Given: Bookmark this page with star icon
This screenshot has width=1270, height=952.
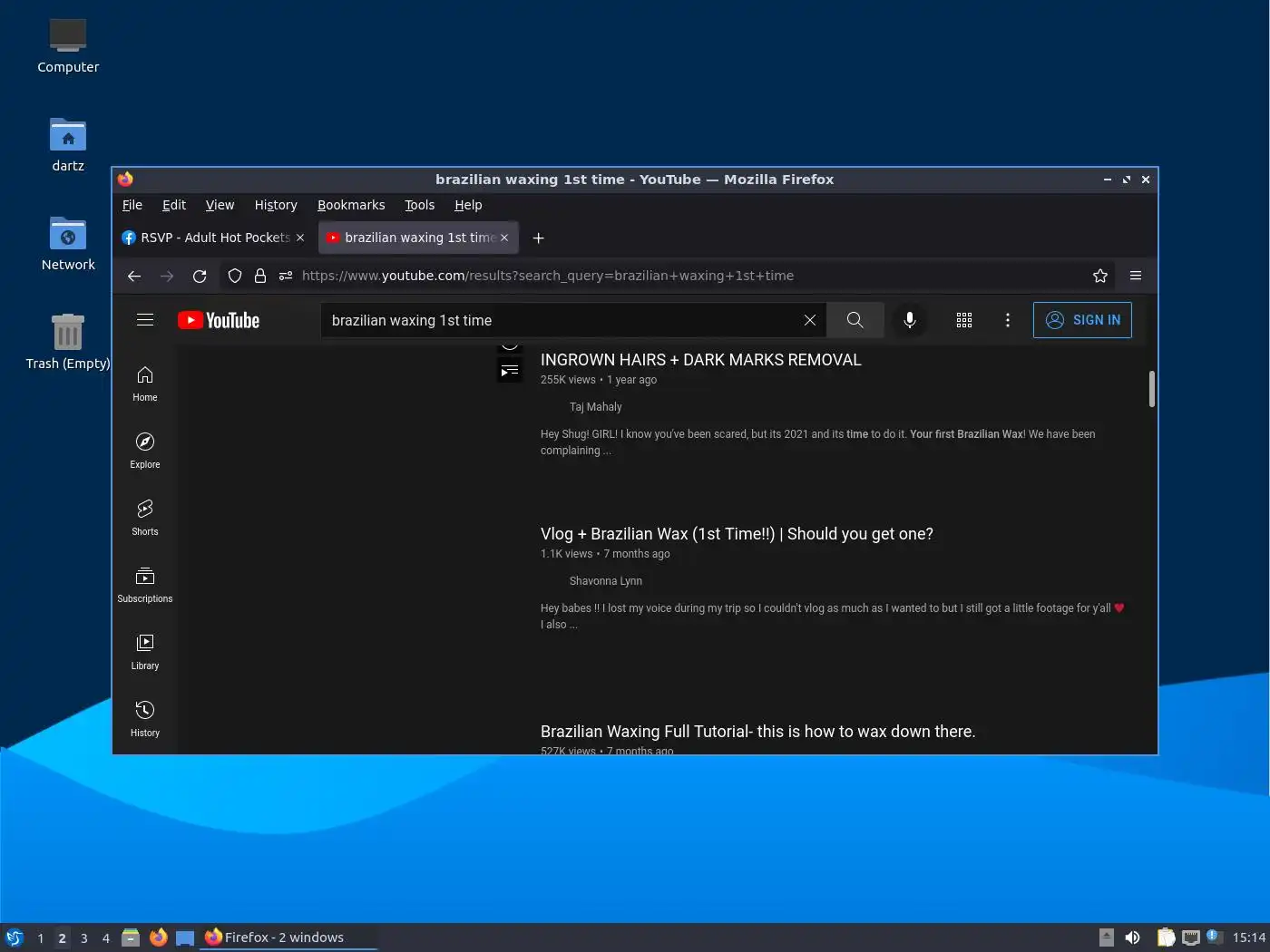Looking at the screenshot, I should tap(1100, 276).
